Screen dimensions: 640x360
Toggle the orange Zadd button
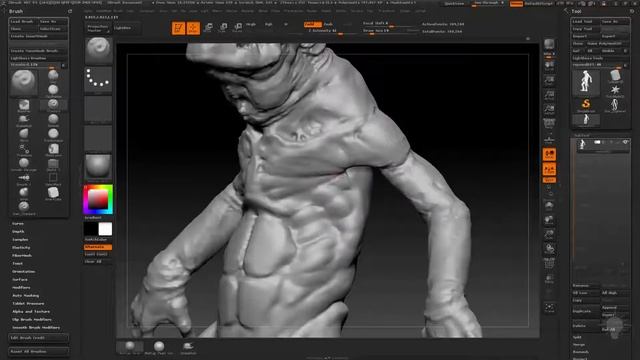click(x=313, y=24)
